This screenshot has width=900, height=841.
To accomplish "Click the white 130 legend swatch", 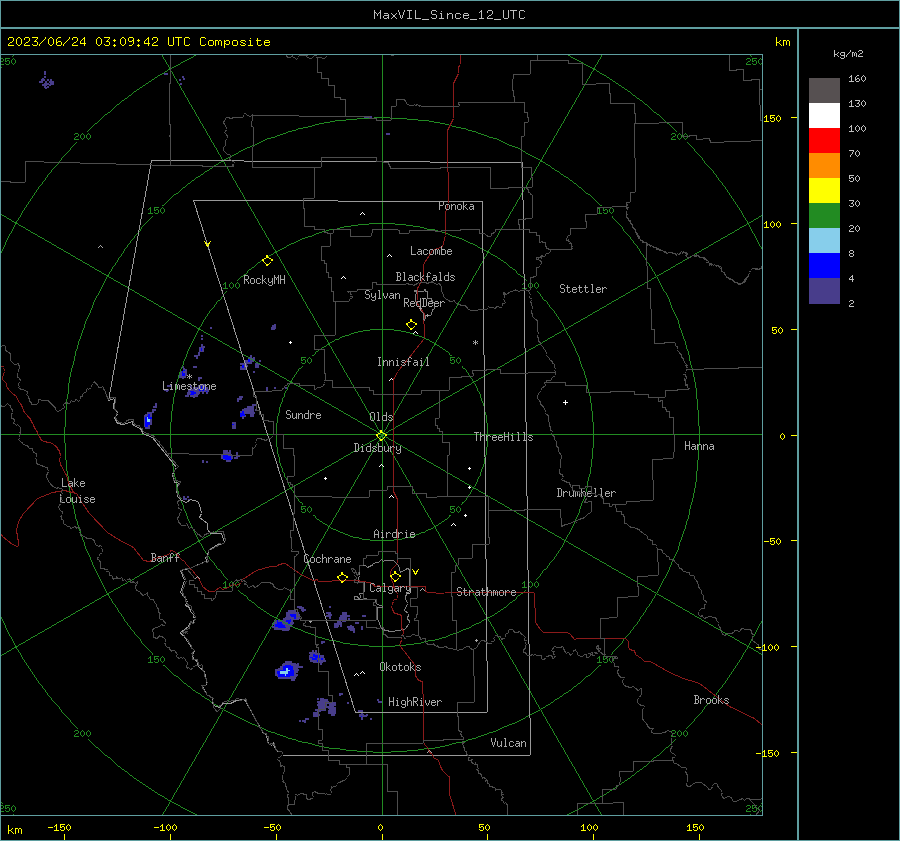I will pos(824,115).
